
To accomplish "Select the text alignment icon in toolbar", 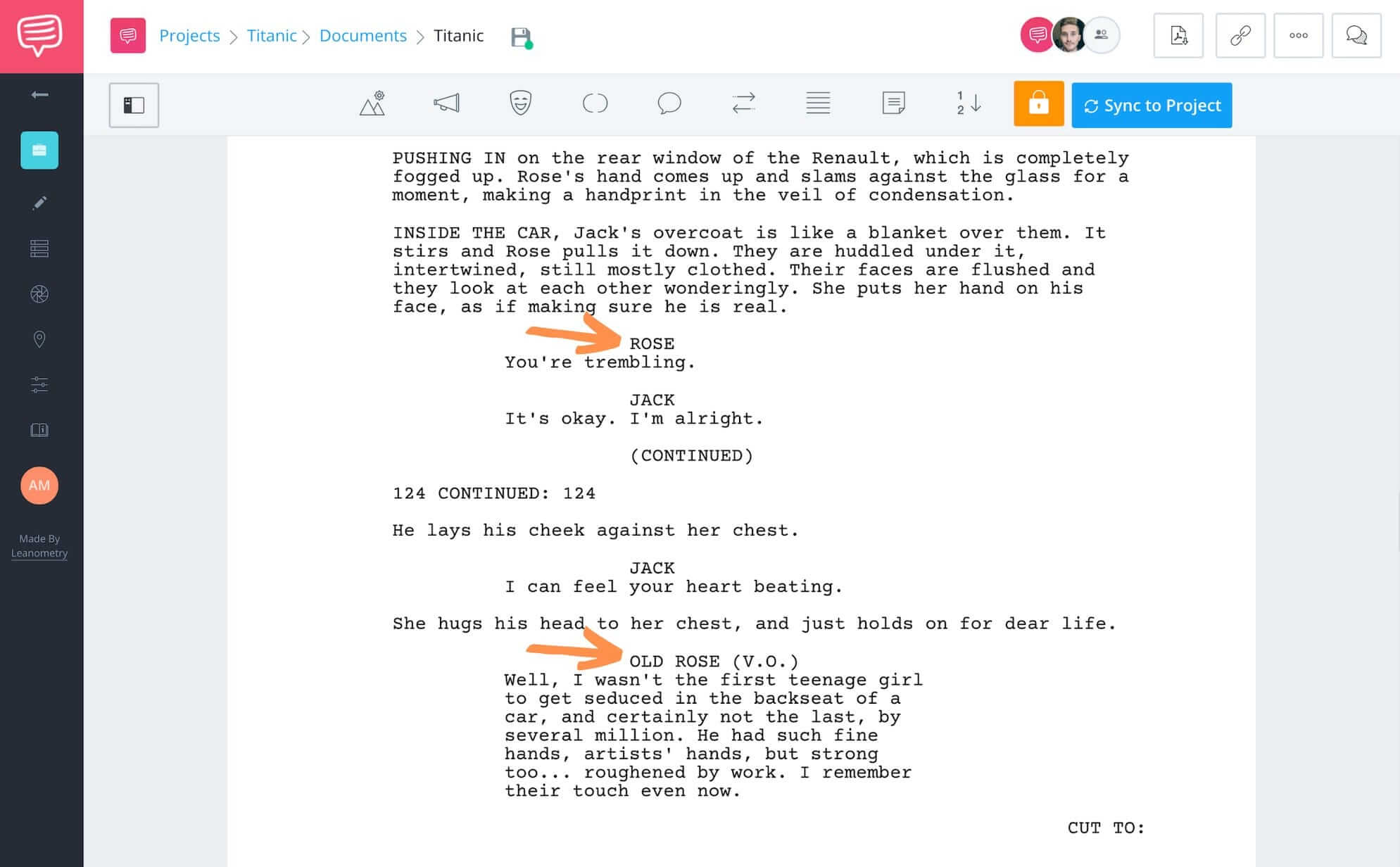I will [819, 104].
